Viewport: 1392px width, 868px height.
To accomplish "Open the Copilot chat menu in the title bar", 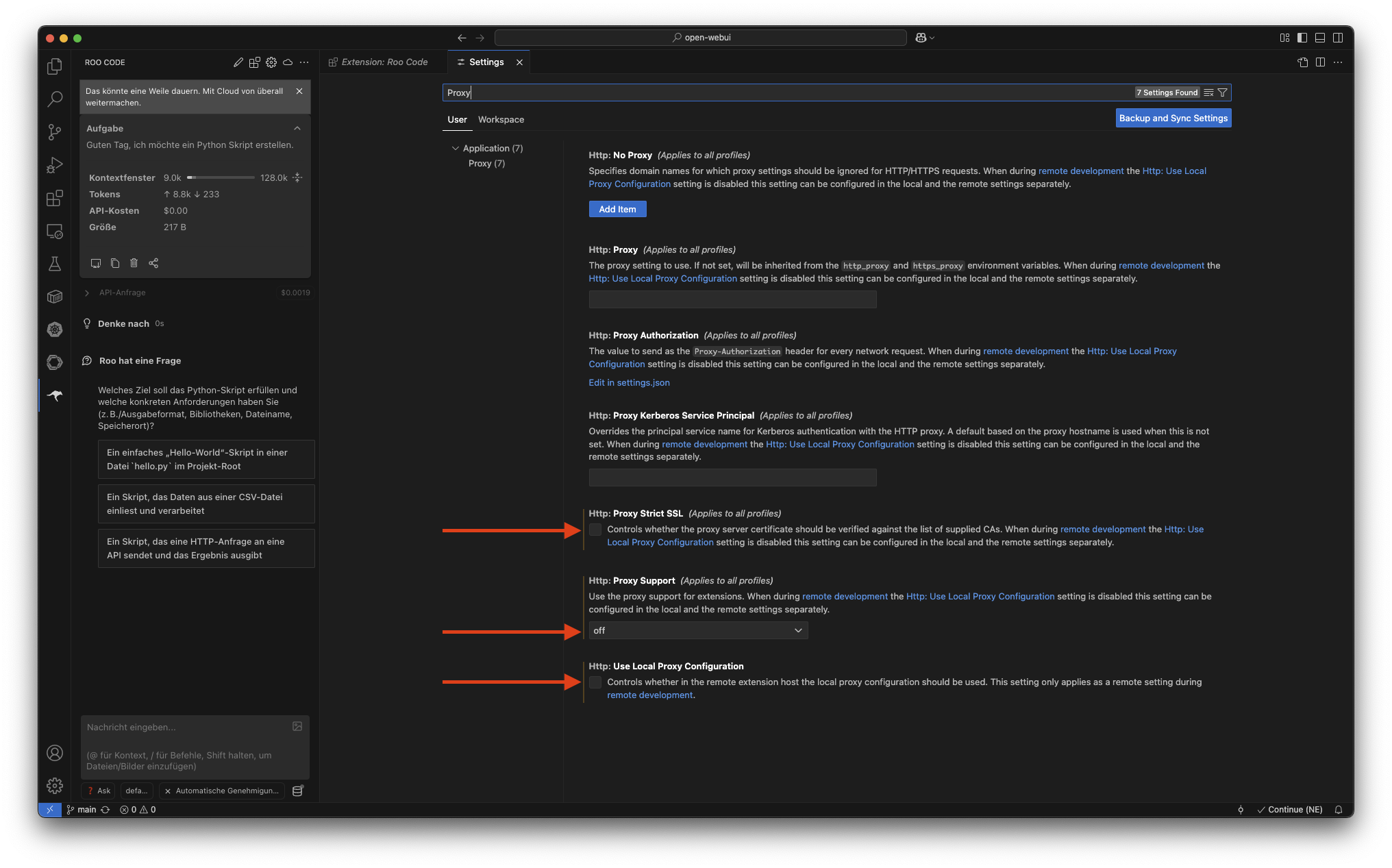I will [x=925, y=38].
